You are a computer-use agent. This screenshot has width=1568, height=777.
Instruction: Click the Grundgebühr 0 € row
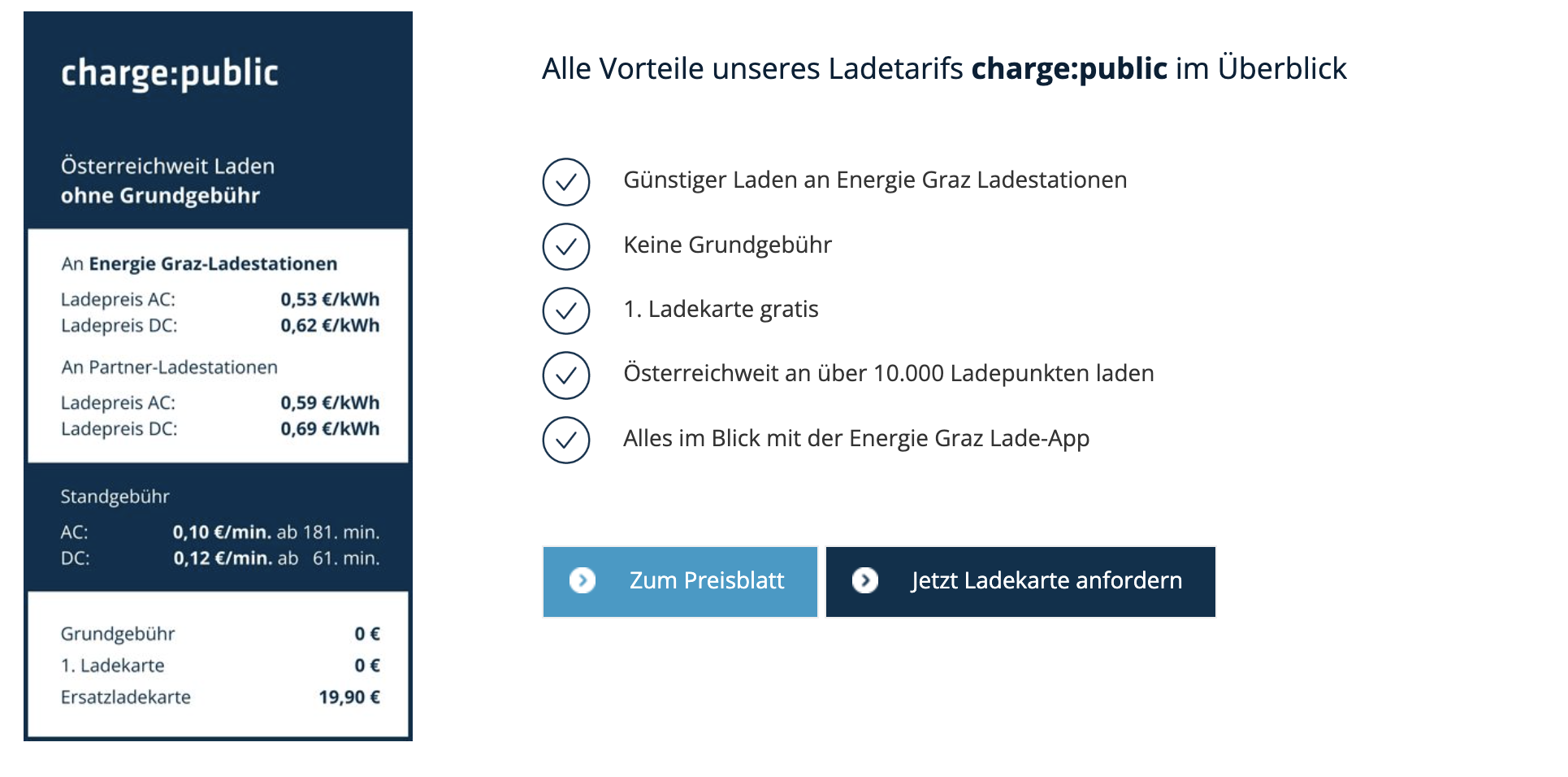(x=219, y=633)
